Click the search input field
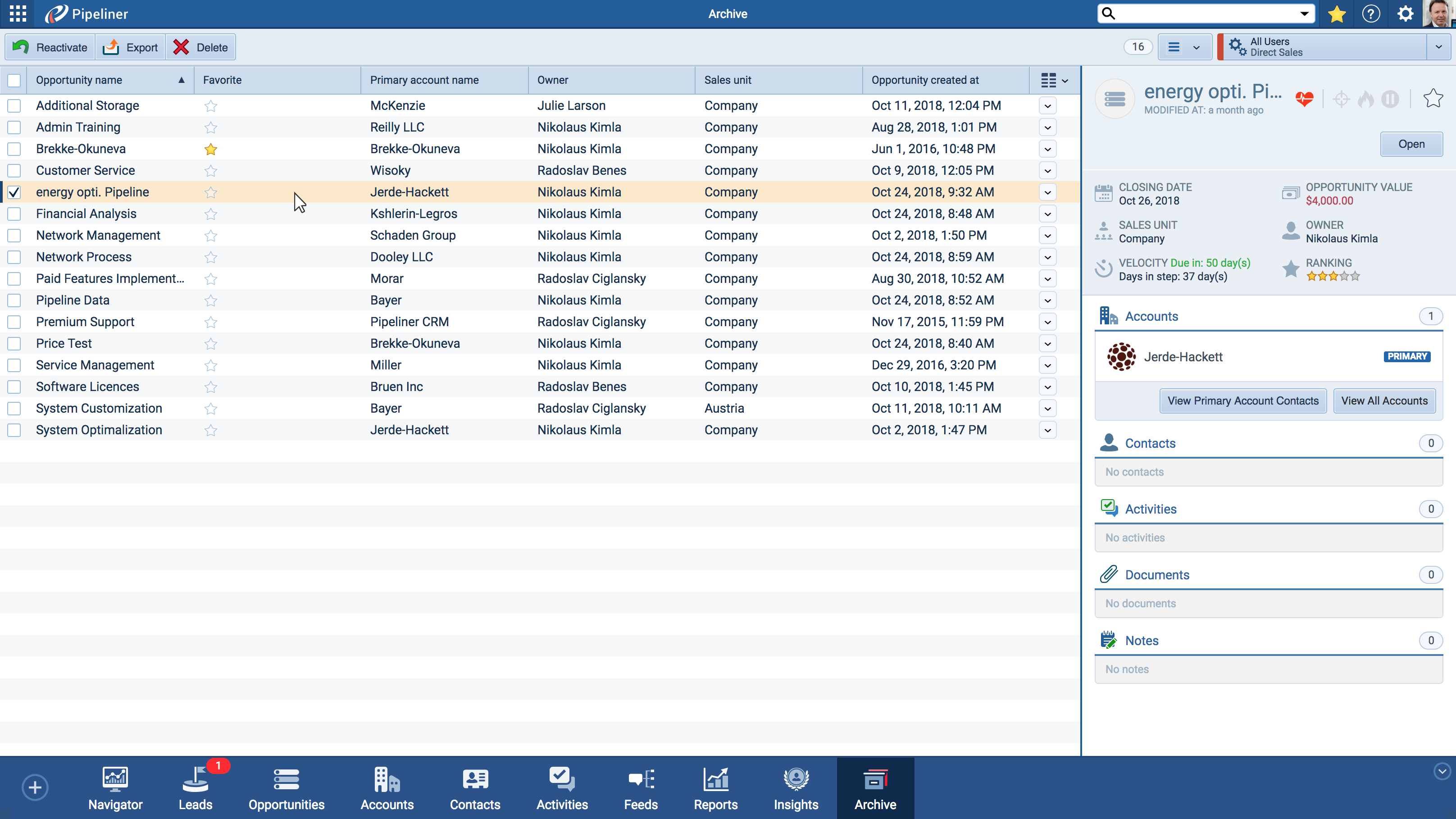 click(x=1204, y=14)
